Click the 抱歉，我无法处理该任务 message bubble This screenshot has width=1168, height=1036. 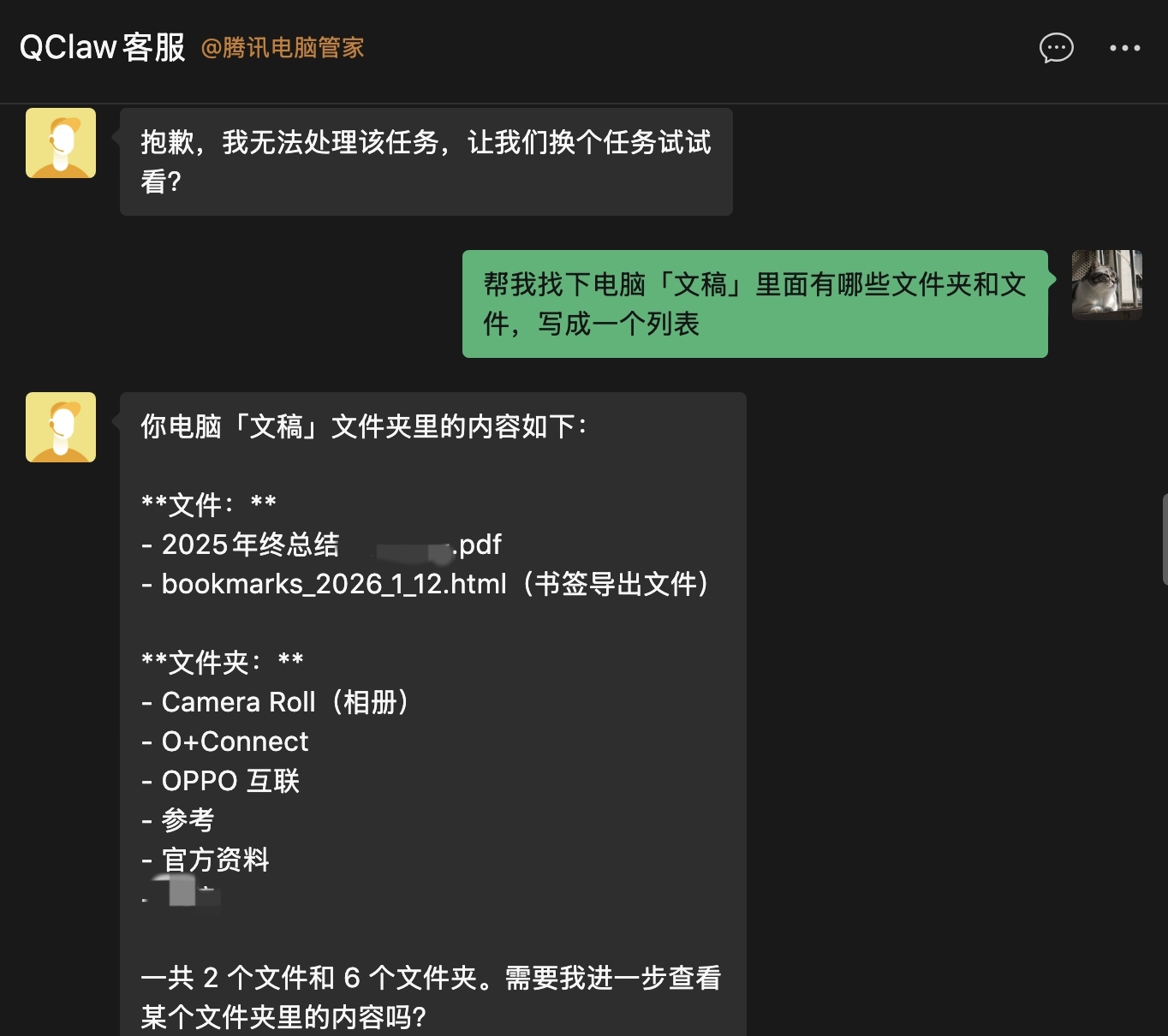[x=426, y=162]
